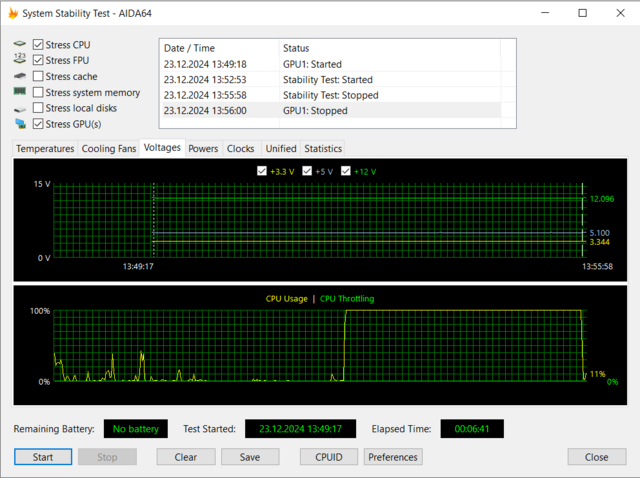640x478 pixels.
Task: Open the Cooling Fans tab
Action: point(108,148)
